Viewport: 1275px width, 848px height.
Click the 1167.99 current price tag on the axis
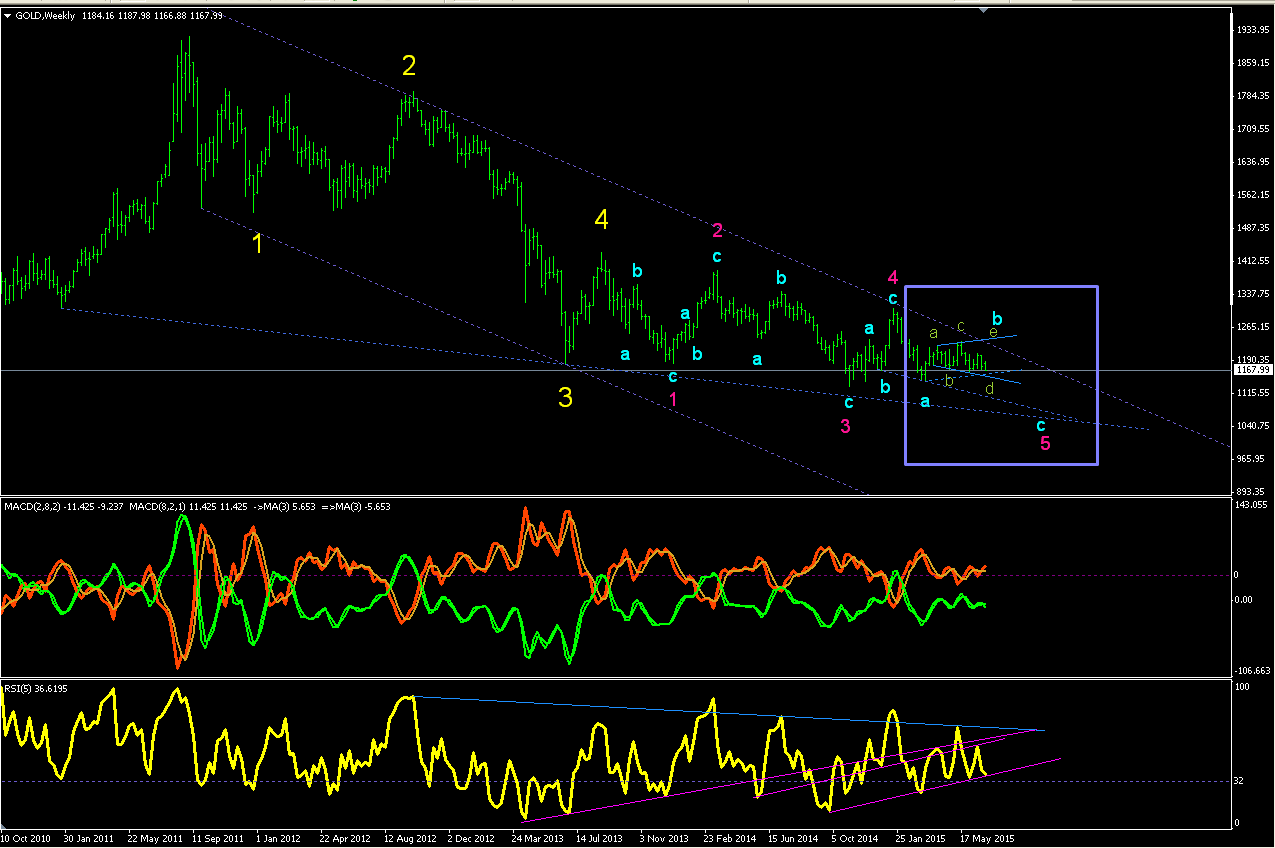pyautogui.click(x=1253, y=370)
